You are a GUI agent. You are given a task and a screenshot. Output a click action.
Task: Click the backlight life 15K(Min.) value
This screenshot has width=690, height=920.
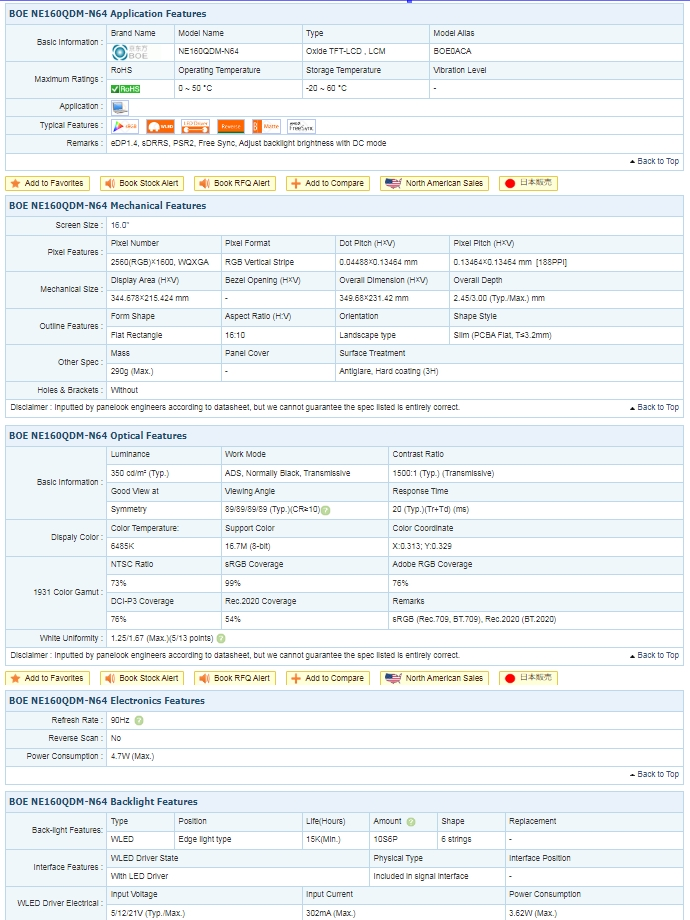click(x=322, y=840)
